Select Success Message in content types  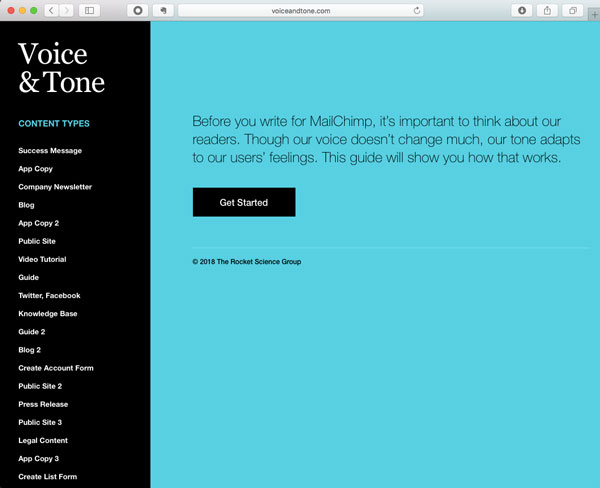tap(50, 150)
